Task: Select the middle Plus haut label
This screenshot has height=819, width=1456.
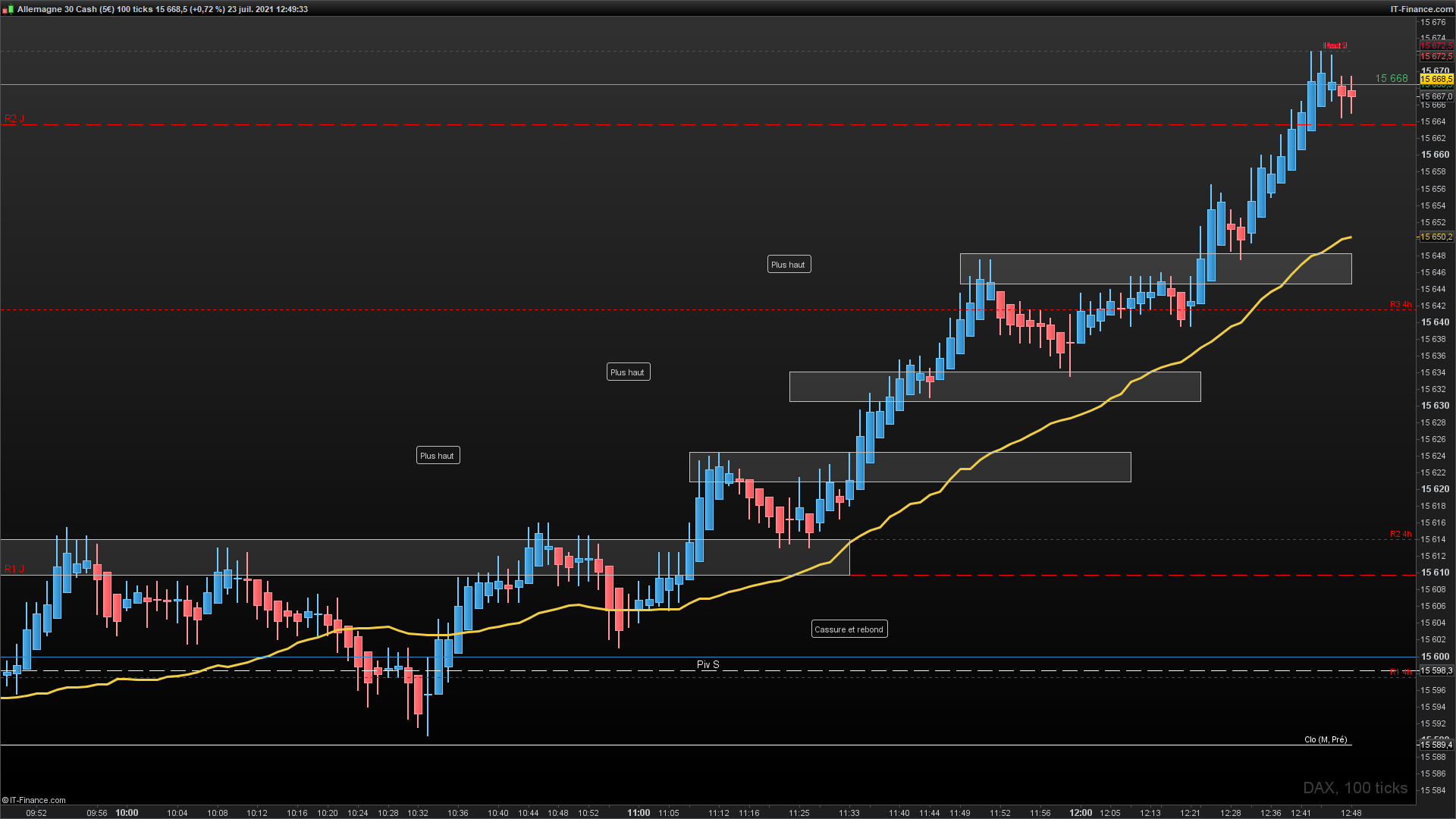Action: [627, 372]
